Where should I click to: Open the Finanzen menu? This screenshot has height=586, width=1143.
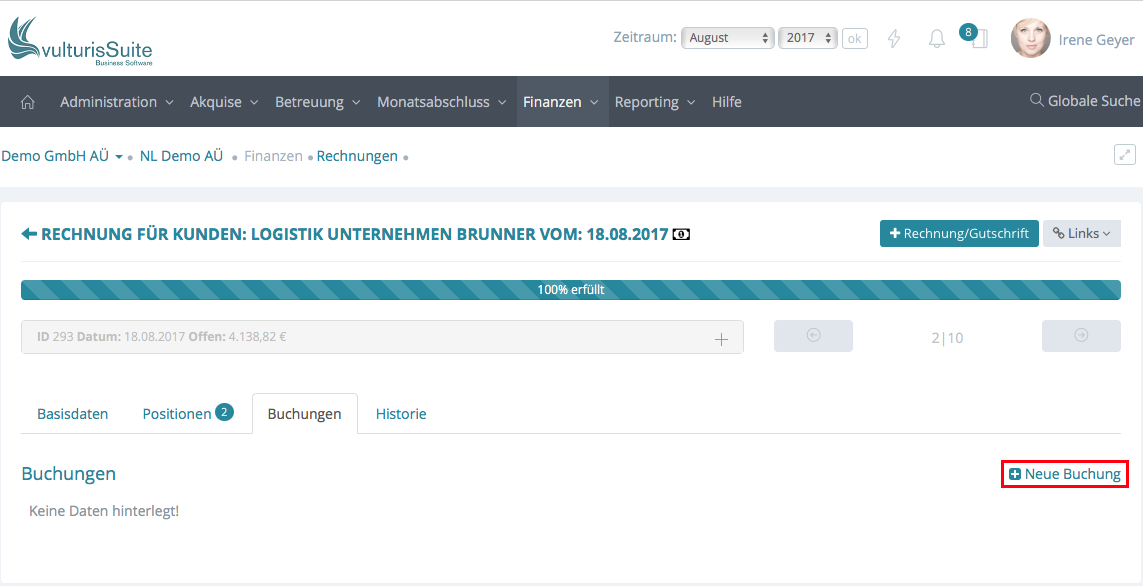[x=561, y=102]
